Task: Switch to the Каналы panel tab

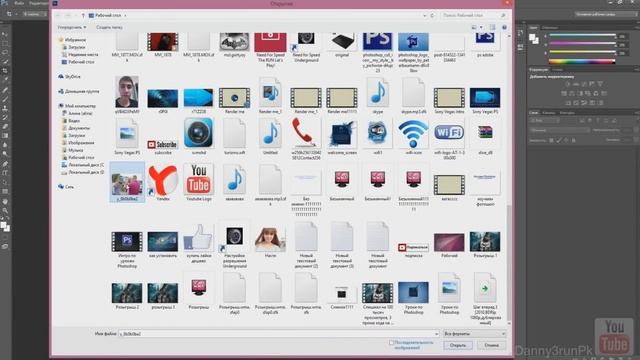Action: point(548,113)
